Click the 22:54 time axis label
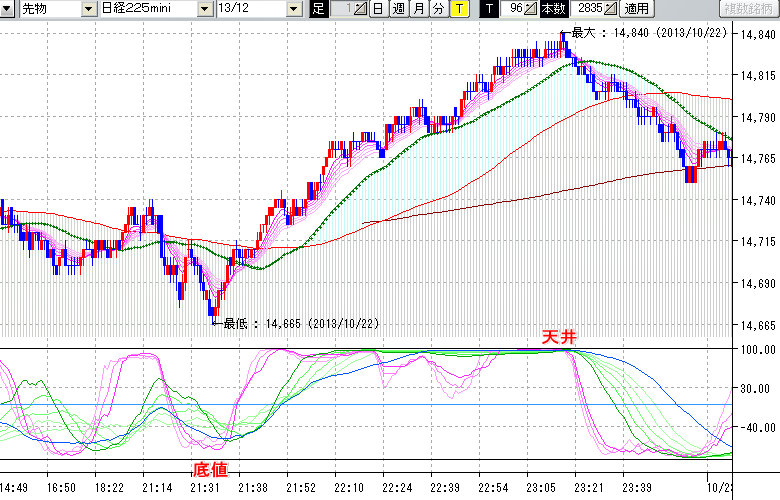Screen dimensions: 780x500 pyautogui.click(x=493, y=488)
